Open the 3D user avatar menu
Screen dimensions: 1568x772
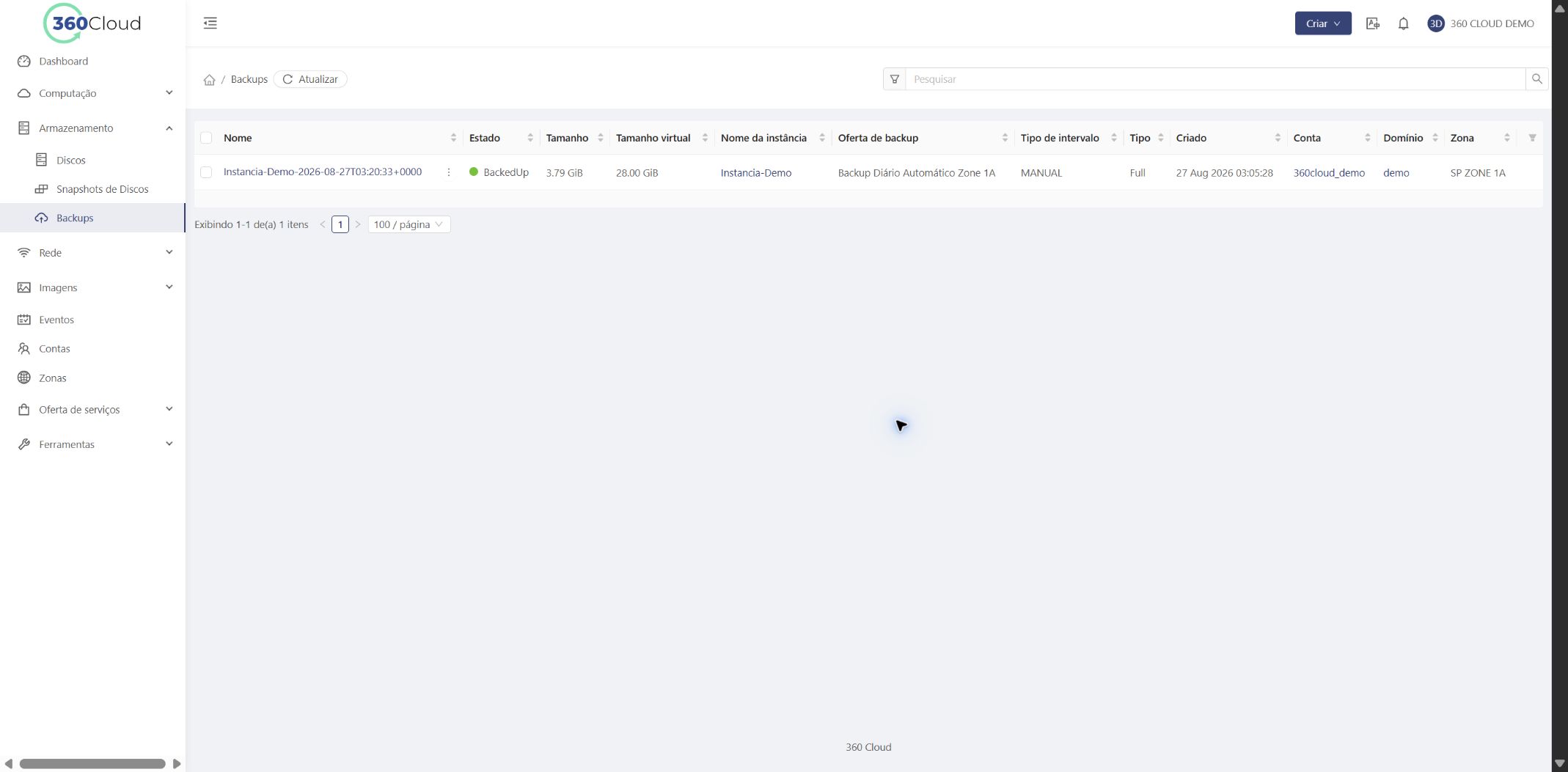pyautogui.click(x=1435, y=23)
